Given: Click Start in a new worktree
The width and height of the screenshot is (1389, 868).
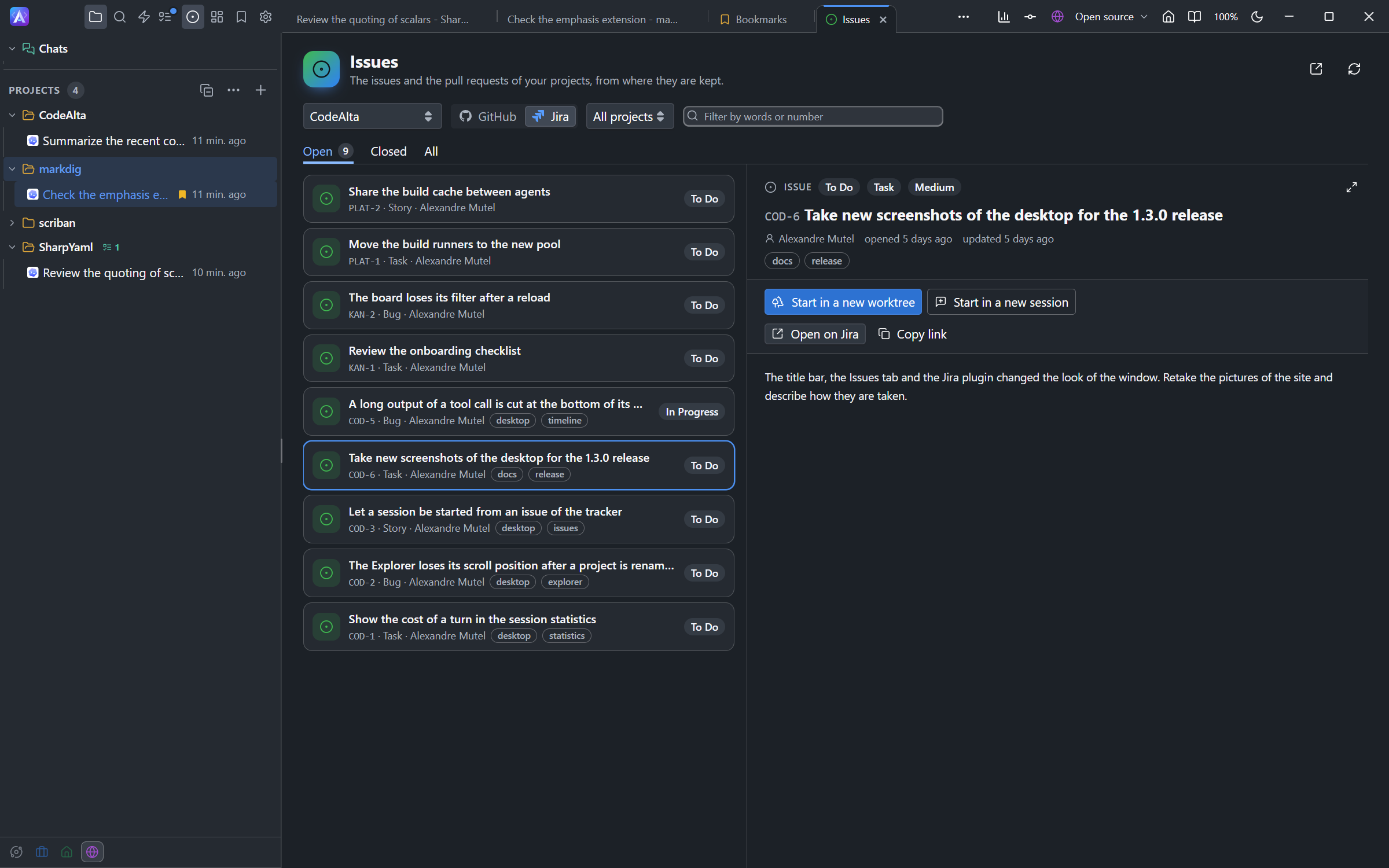Looking at the screenshot, I should tap(843, 302).
